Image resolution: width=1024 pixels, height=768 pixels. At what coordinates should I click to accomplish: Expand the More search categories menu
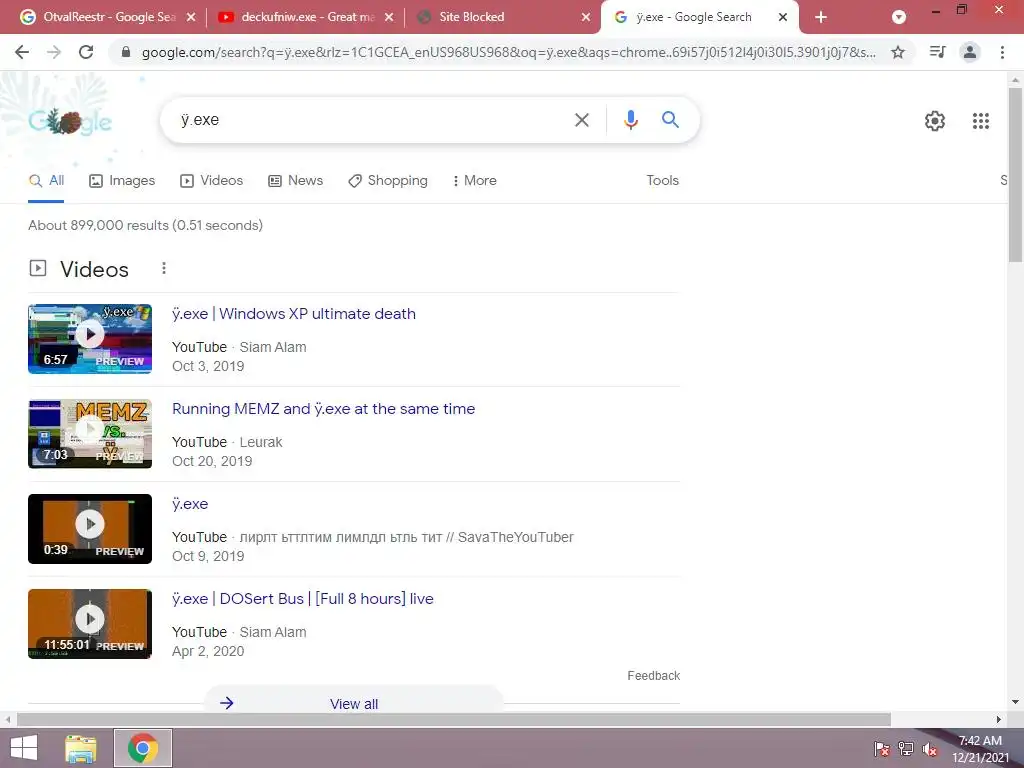(474, 181)
